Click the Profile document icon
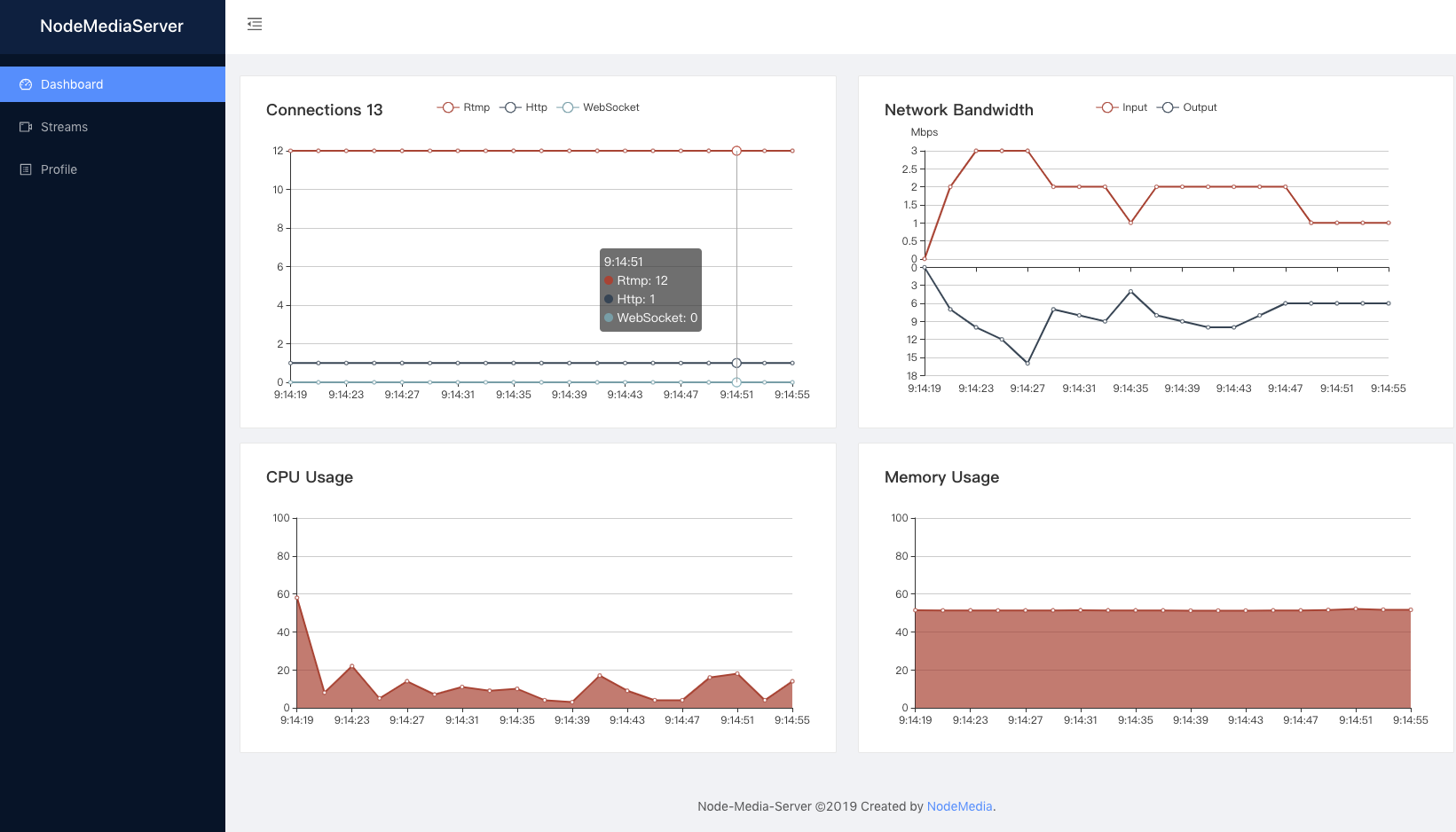This screenshot has width=1456, height=832. coord(26,169)
